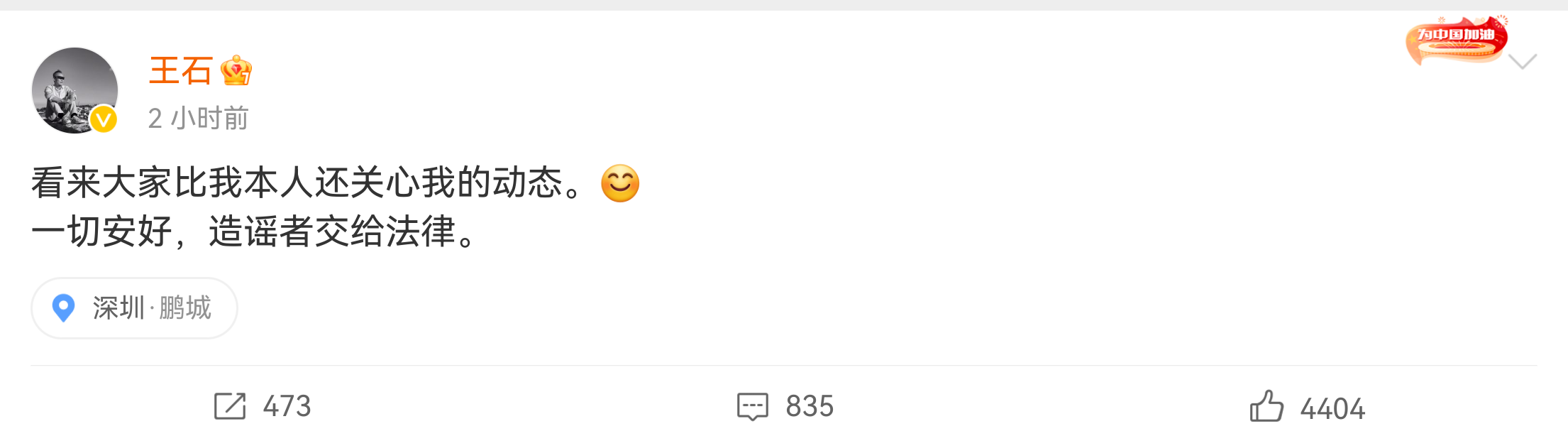
Task: Click the crown membership icon beside 王石
Action: pos(236,71)
